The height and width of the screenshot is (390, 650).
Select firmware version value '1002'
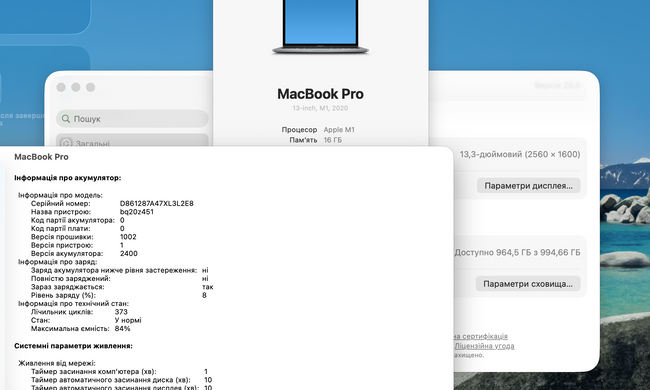point(128,237)
